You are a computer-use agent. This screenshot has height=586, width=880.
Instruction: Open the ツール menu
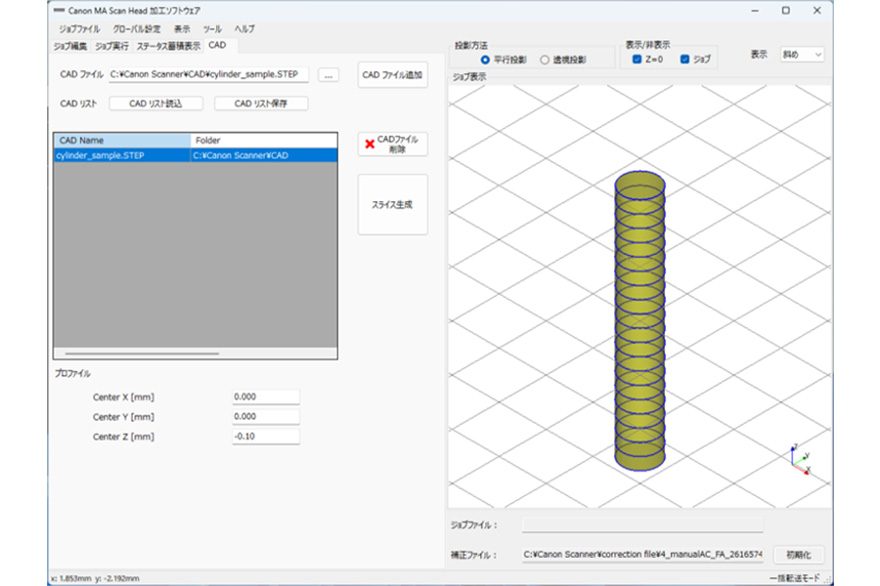click(x=212, y=29)
